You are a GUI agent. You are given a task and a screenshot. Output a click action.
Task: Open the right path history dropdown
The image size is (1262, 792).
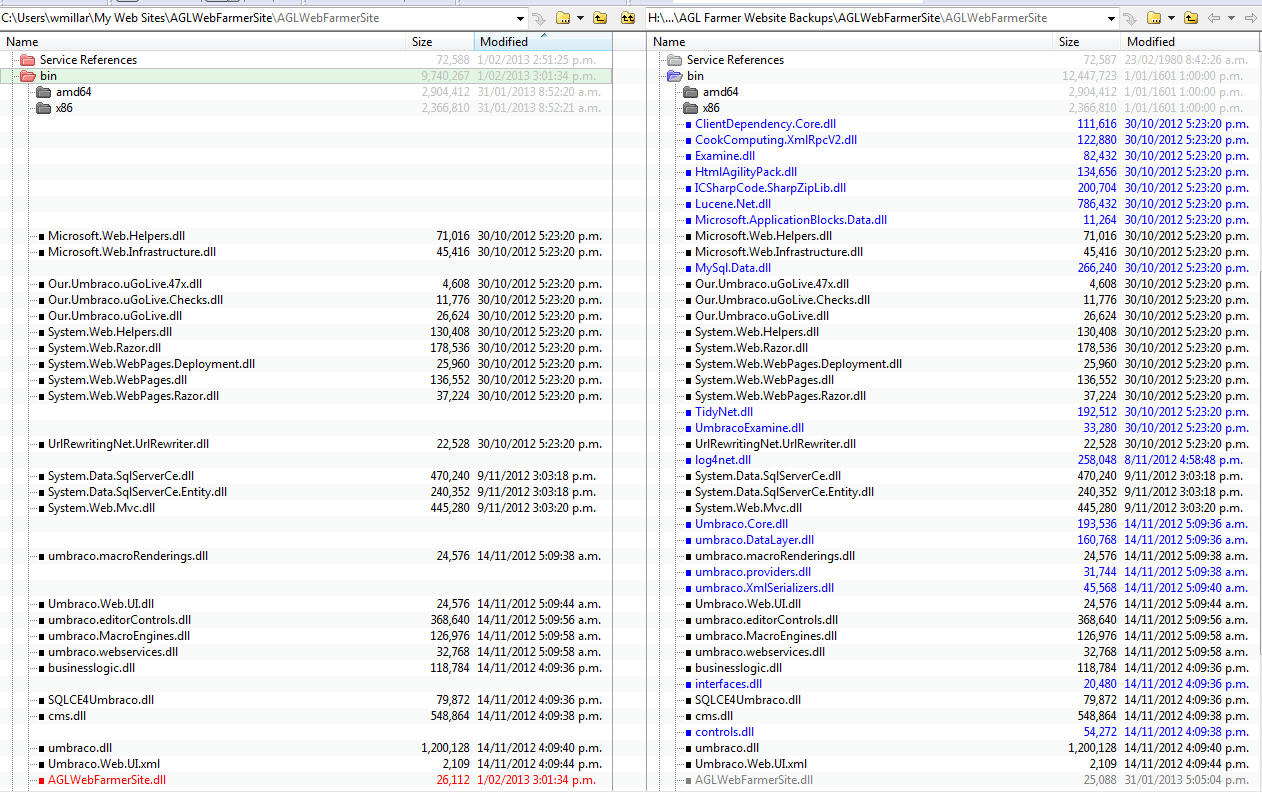click(1110, 18)
